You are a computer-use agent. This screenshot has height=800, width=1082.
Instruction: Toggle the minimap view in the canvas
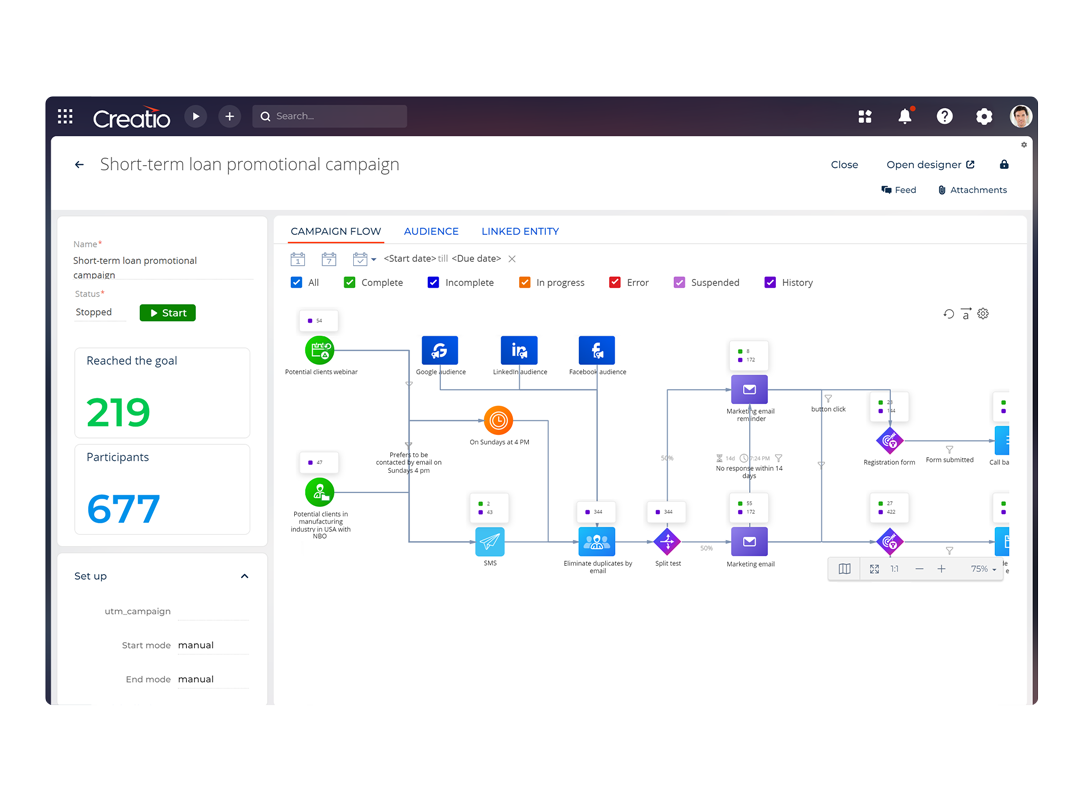point(844,568)
